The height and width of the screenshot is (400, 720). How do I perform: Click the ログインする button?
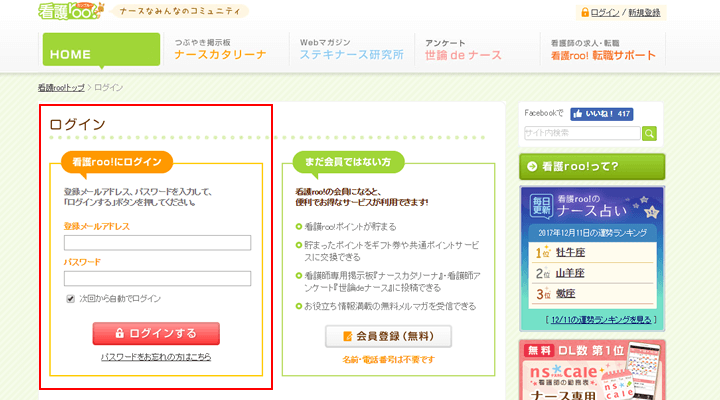(156, 333)
